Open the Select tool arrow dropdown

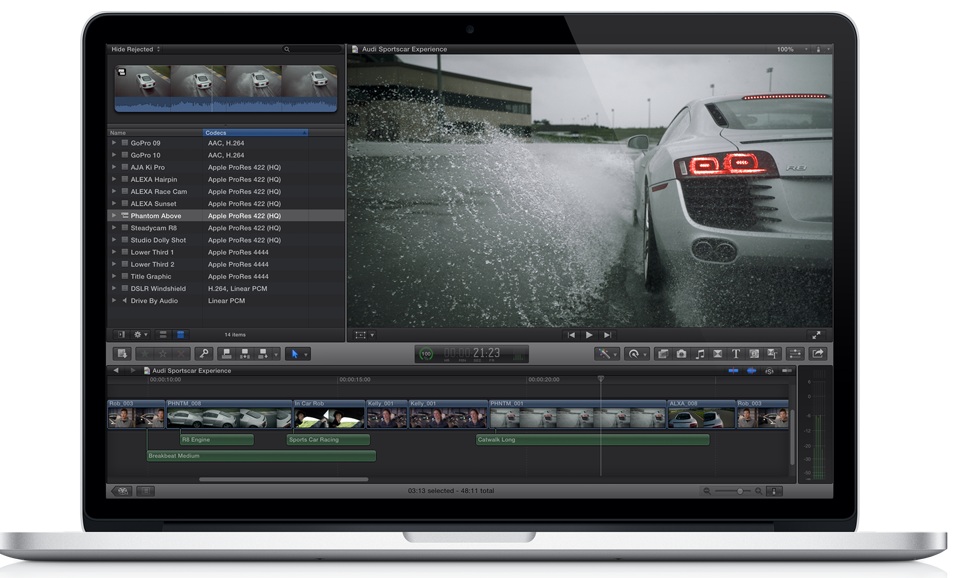[298, 353]
